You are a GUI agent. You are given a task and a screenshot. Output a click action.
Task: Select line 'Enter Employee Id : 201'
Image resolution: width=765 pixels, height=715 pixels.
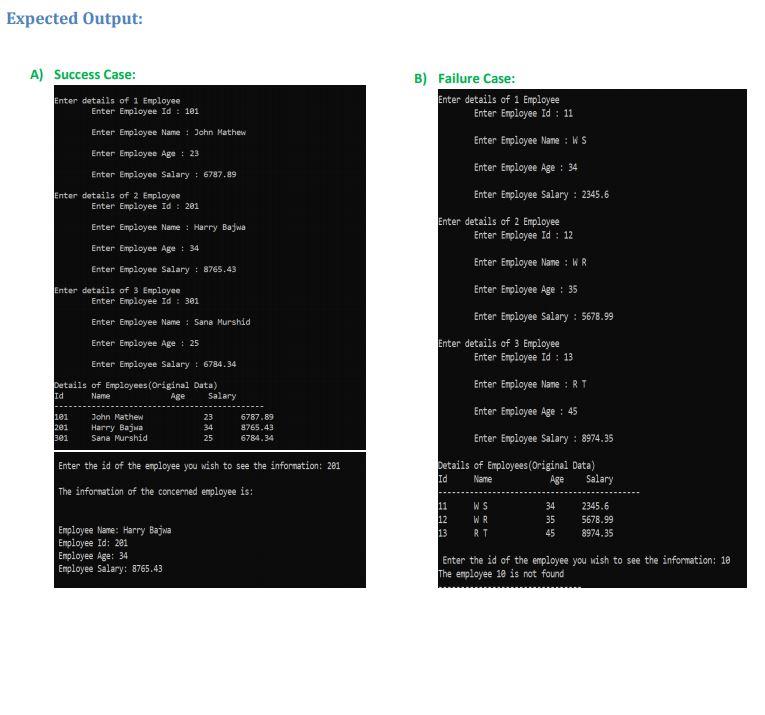145,206
